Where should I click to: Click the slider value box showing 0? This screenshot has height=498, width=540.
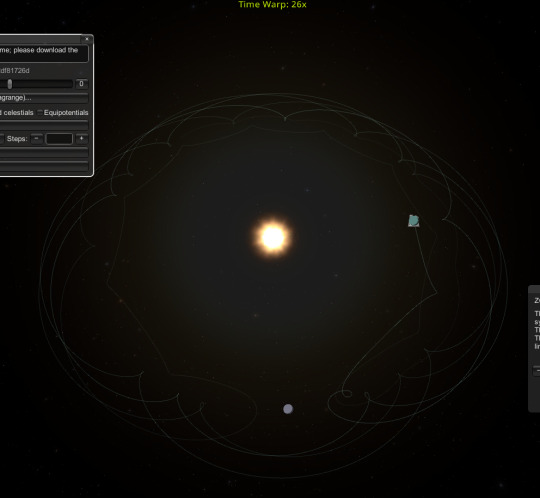[x=81, y=84]
